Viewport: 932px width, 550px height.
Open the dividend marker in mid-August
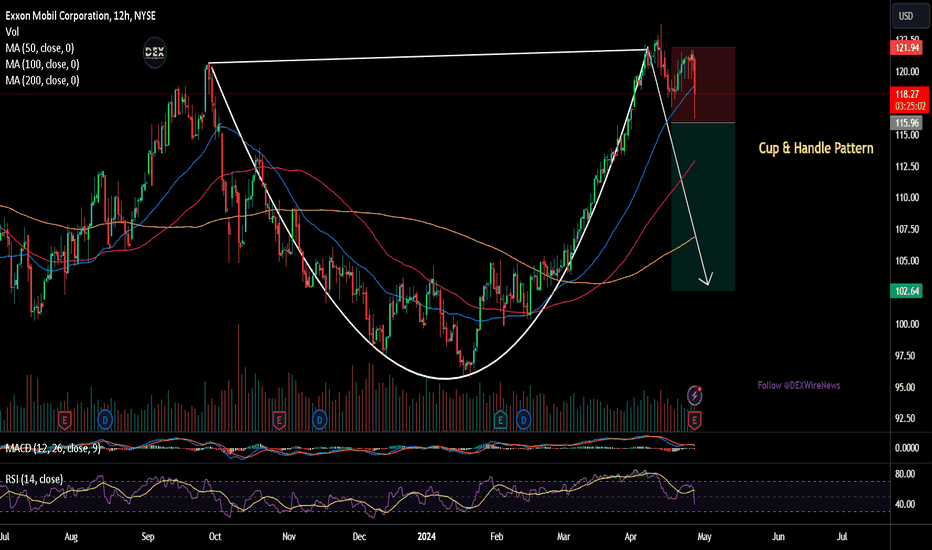point(105,420)
